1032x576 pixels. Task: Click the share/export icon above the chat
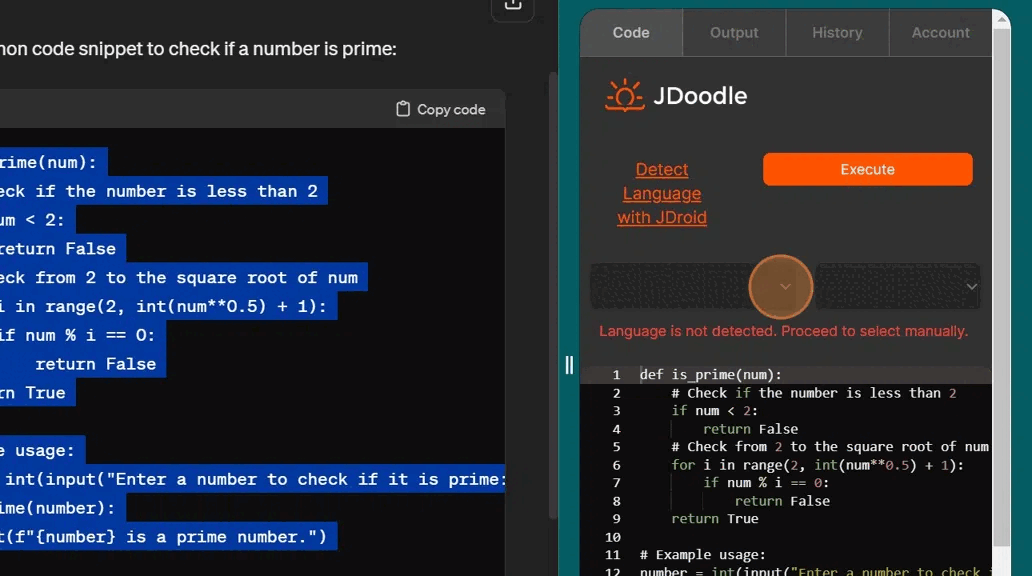(512, 5)
